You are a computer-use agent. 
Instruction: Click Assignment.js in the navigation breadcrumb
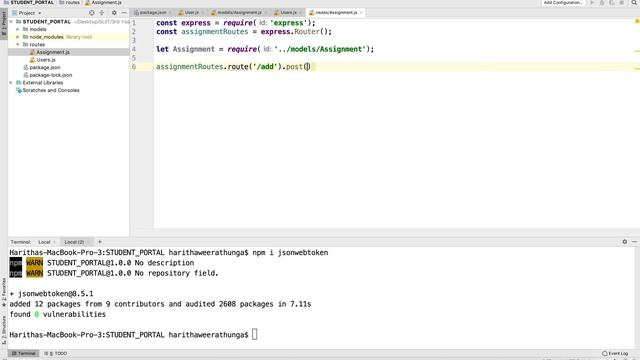(x=106, y=2)
